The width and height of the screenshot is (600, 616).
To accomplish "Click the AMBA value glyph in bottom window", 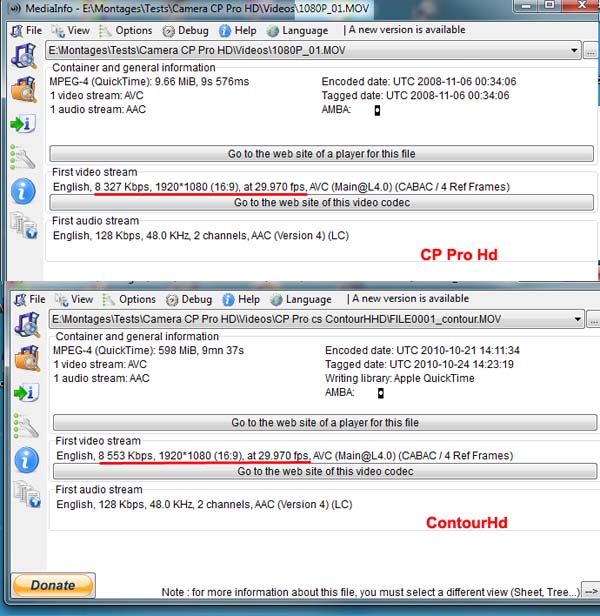I will [381, 393].
